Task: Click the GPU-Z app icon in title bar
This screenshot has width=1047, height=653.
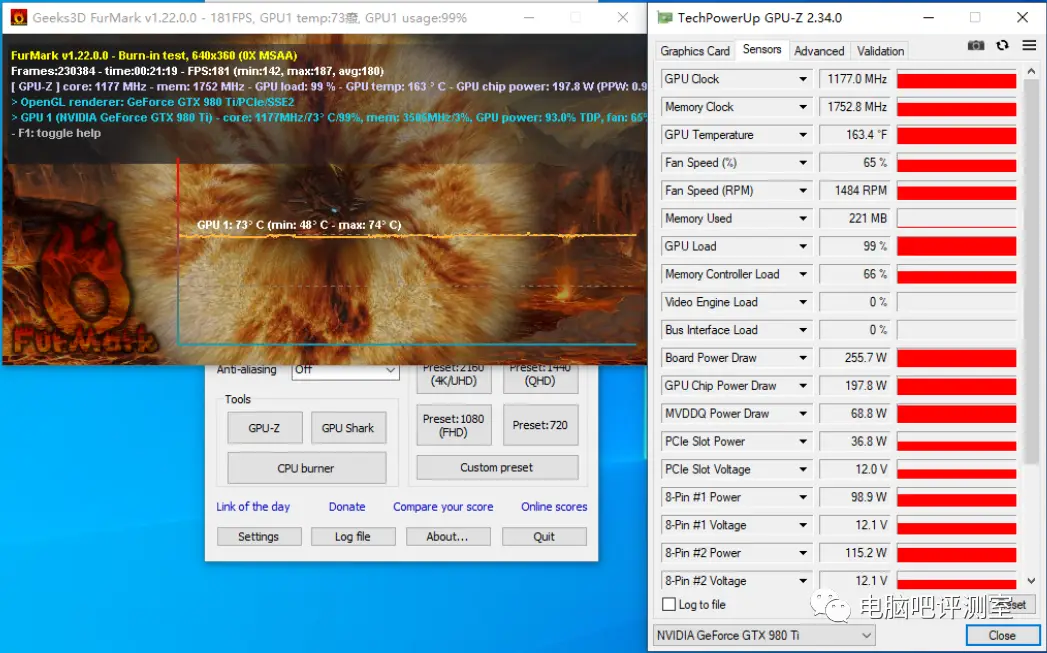Action: (x=664, y=17)
